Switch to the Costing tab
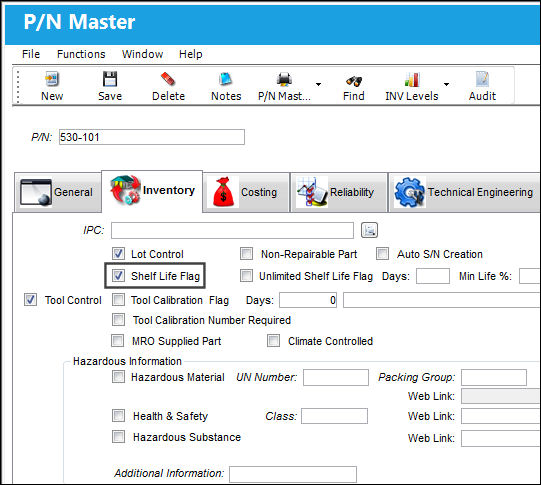This screenshot has height=485, width=541. 246,192
